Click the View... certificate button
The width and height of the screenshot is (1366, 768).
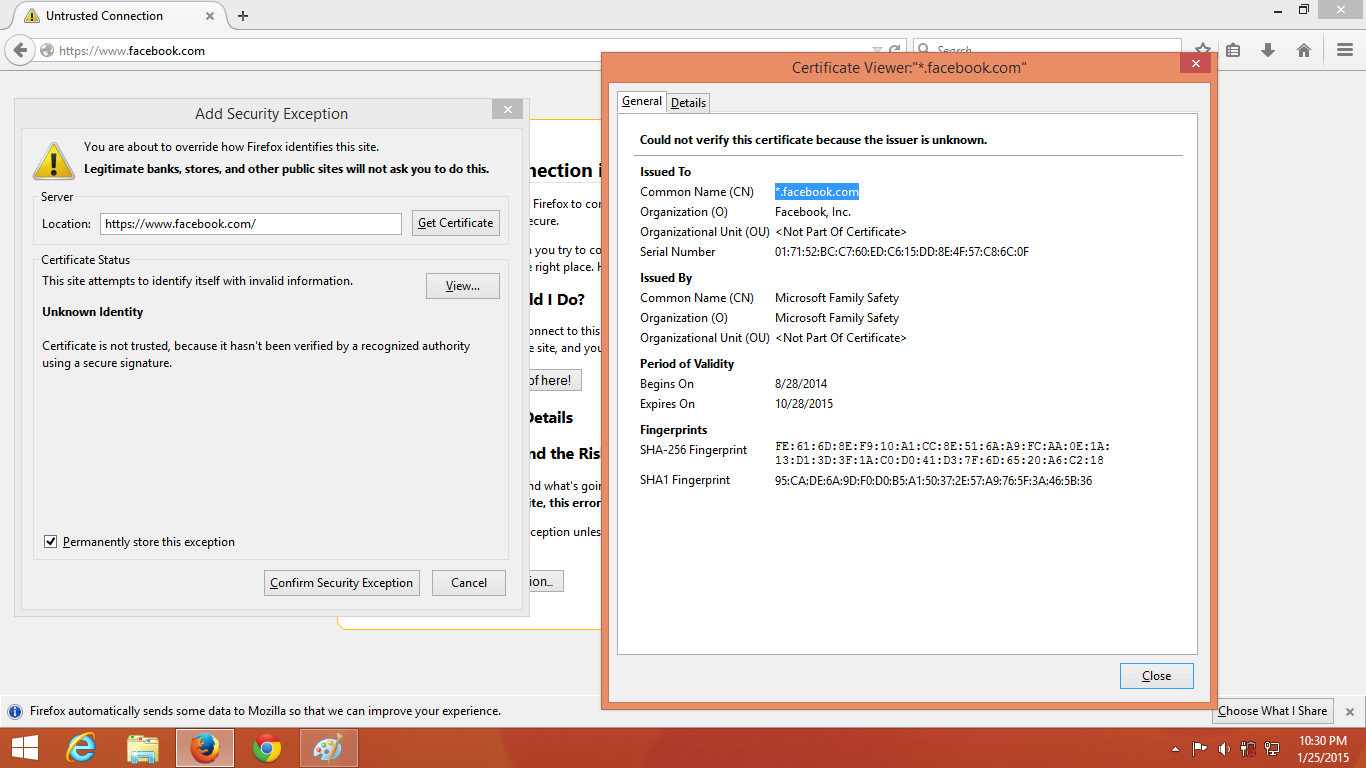[x=463, y=286]
